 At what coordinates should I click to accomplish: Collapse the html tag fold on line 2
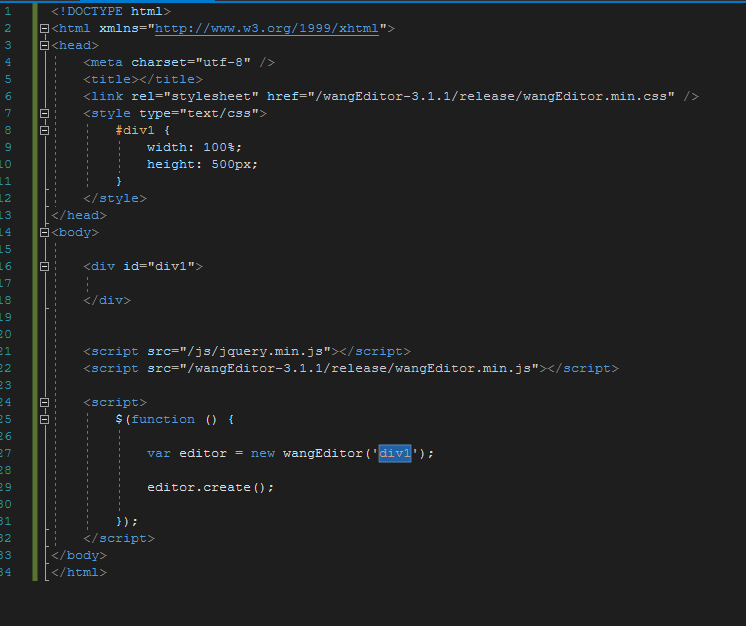click(x=44, y=29)
